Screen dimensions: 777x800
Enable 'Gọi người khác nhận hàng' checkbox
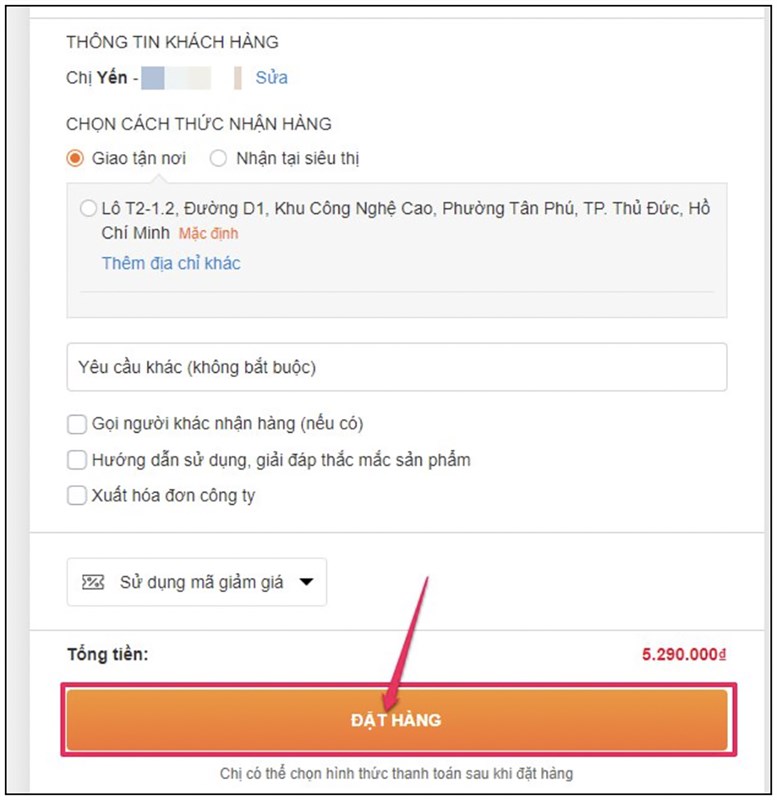[x=77, y=424]
